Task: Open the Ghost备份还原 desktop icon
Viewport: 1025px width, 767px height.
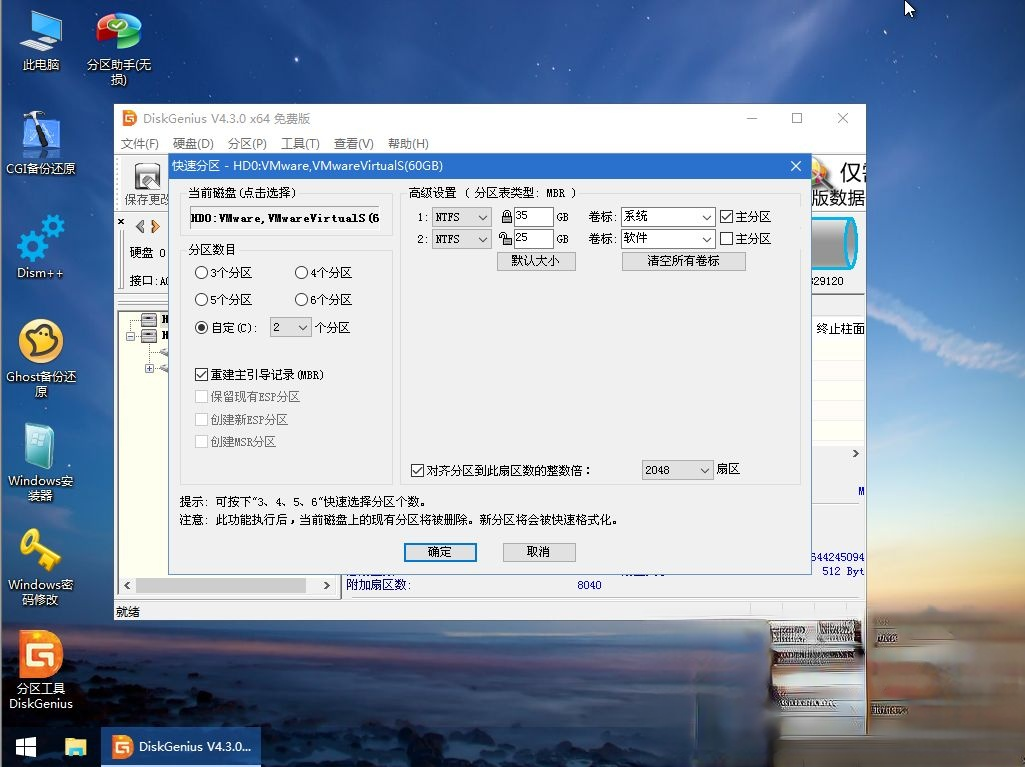Action: [41, 358]
